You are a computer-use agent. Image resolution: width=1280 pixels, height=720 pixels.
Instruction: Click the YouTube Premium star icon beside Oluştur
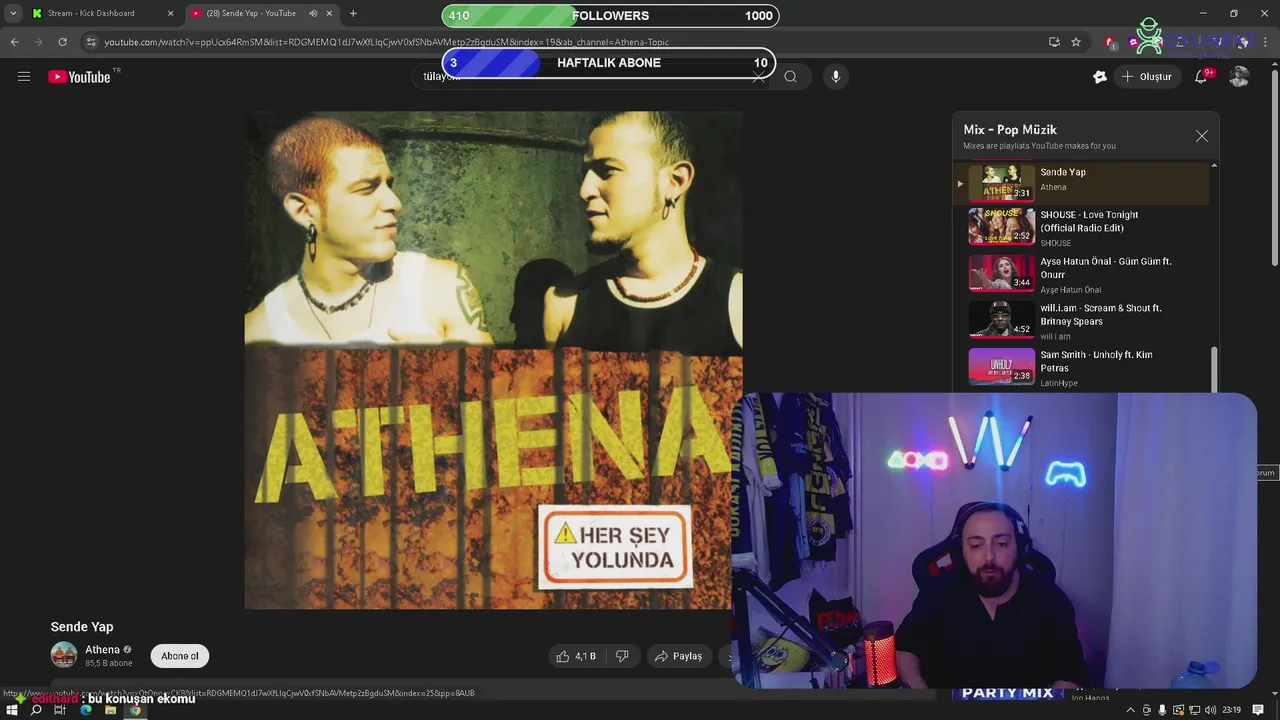click(x=1100, y=77)
